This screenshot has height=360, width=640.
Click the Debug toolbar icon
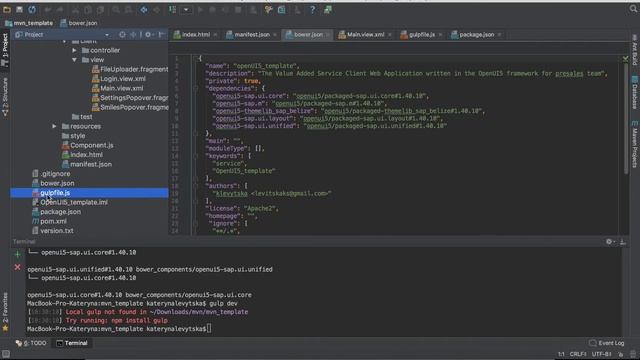click(x=212, y=9)
